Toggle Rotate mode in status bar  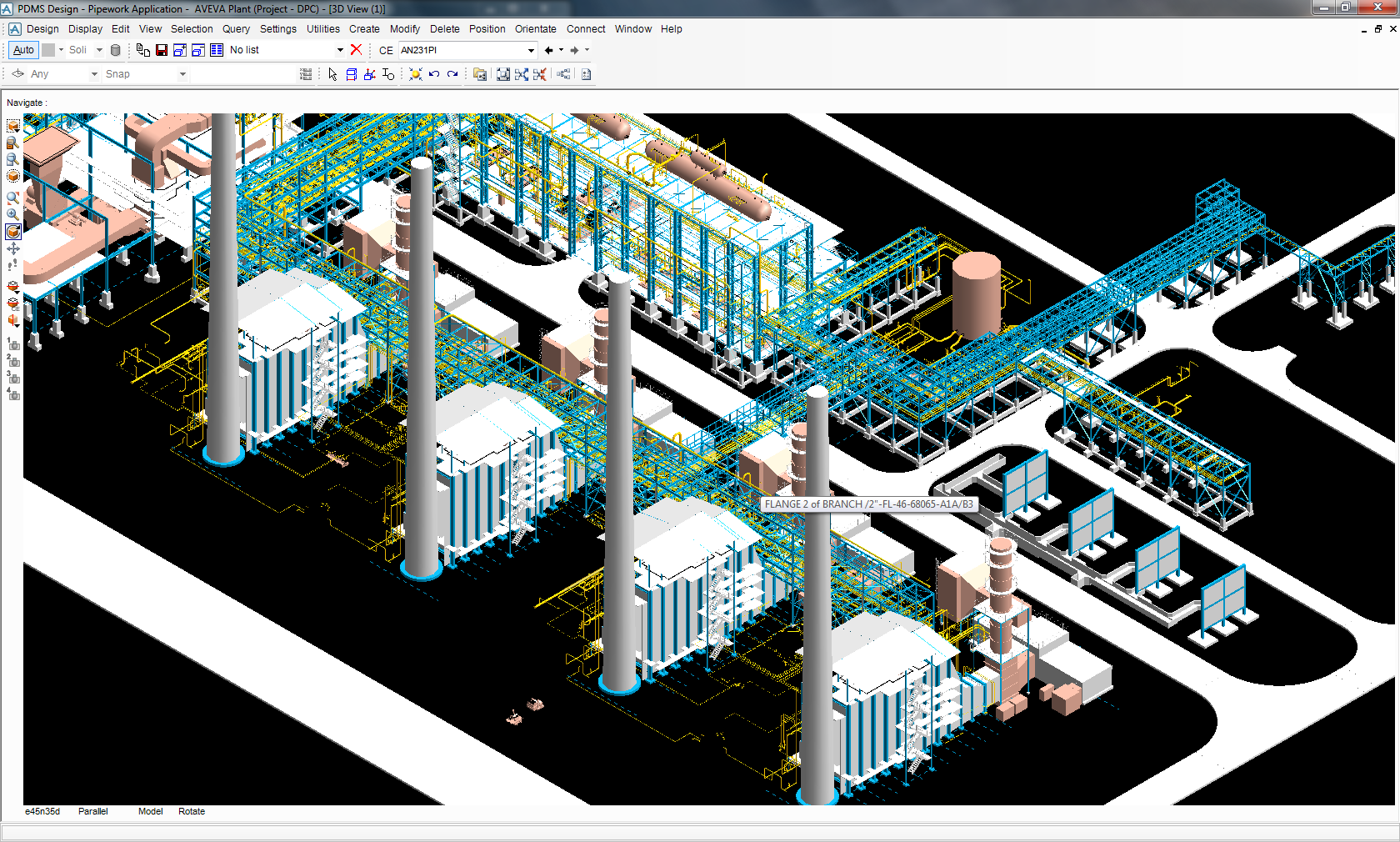click(192, 811)
